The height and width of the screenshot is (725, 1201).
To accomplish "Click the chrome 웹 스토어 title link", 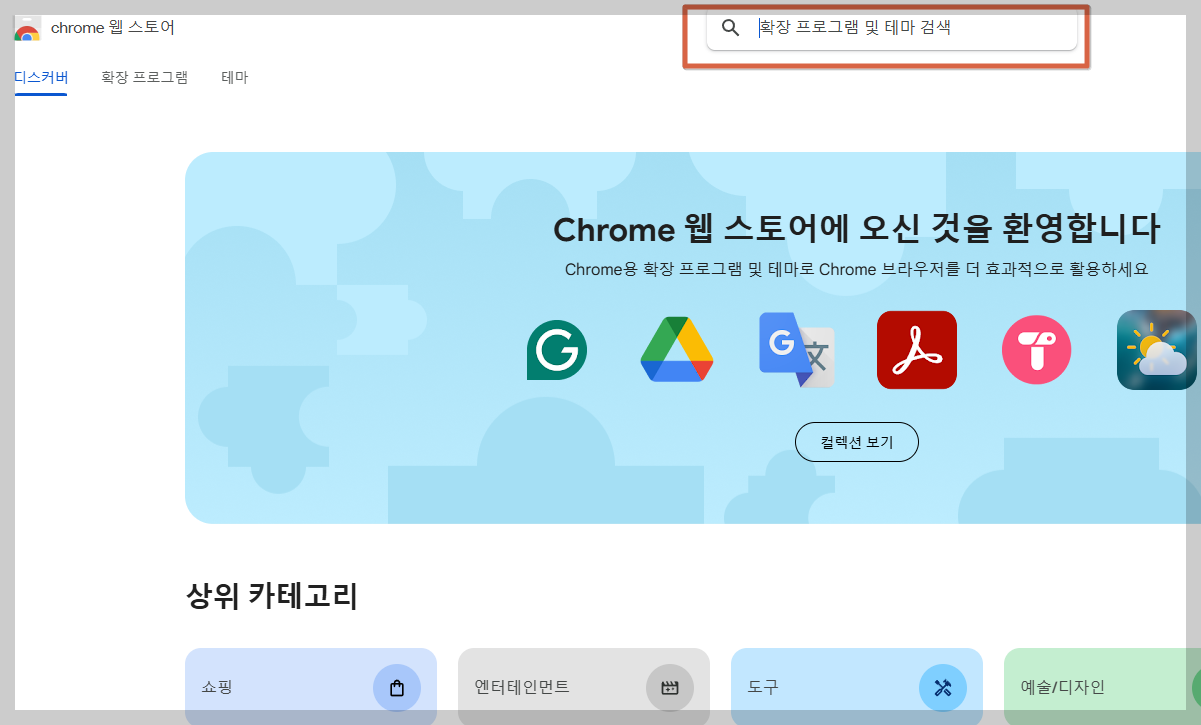I will pos(113,27).
